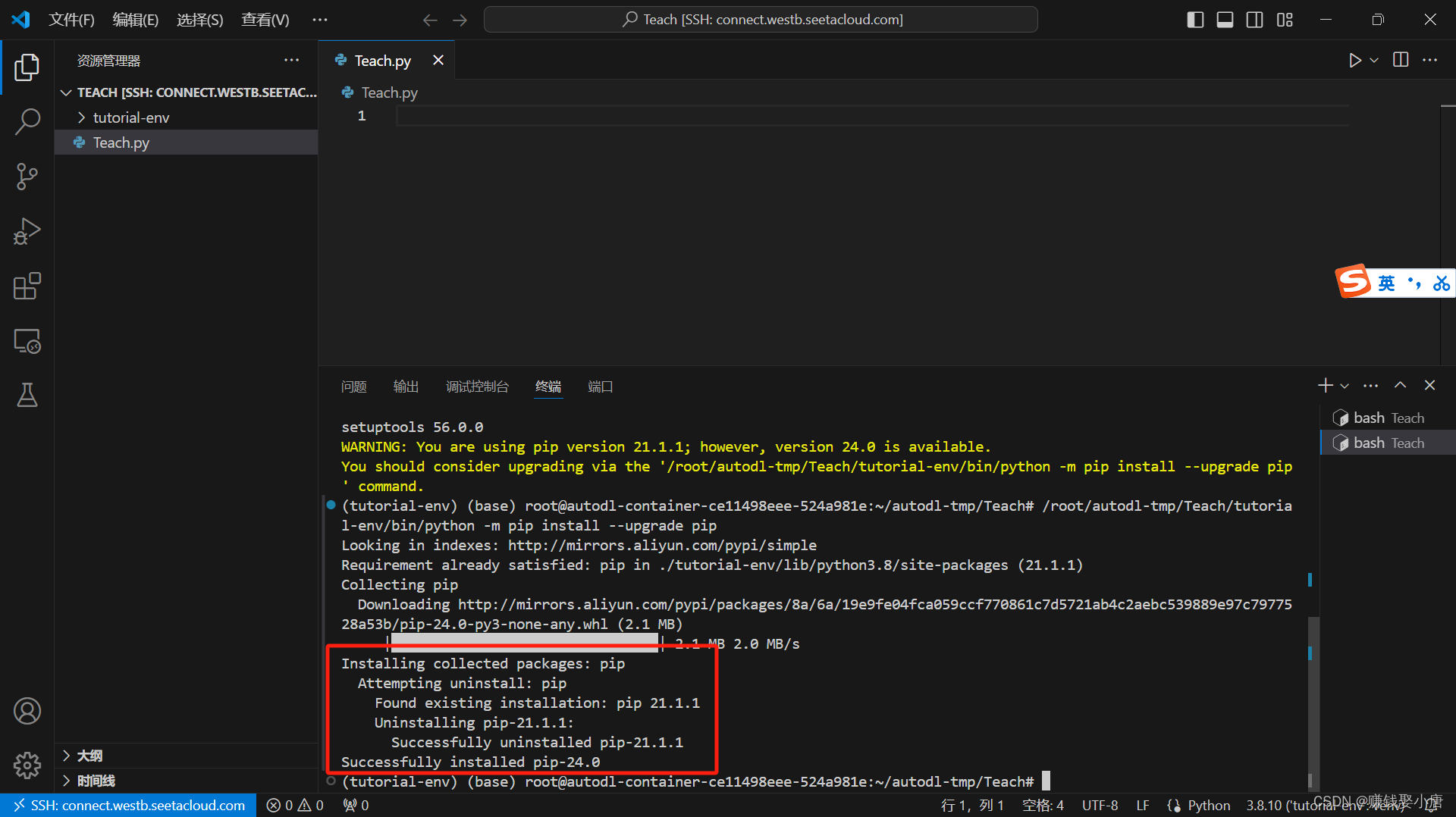Open new terminal profile dropdown
This screenshot has height=817, width=1456.
(1345, 386)
